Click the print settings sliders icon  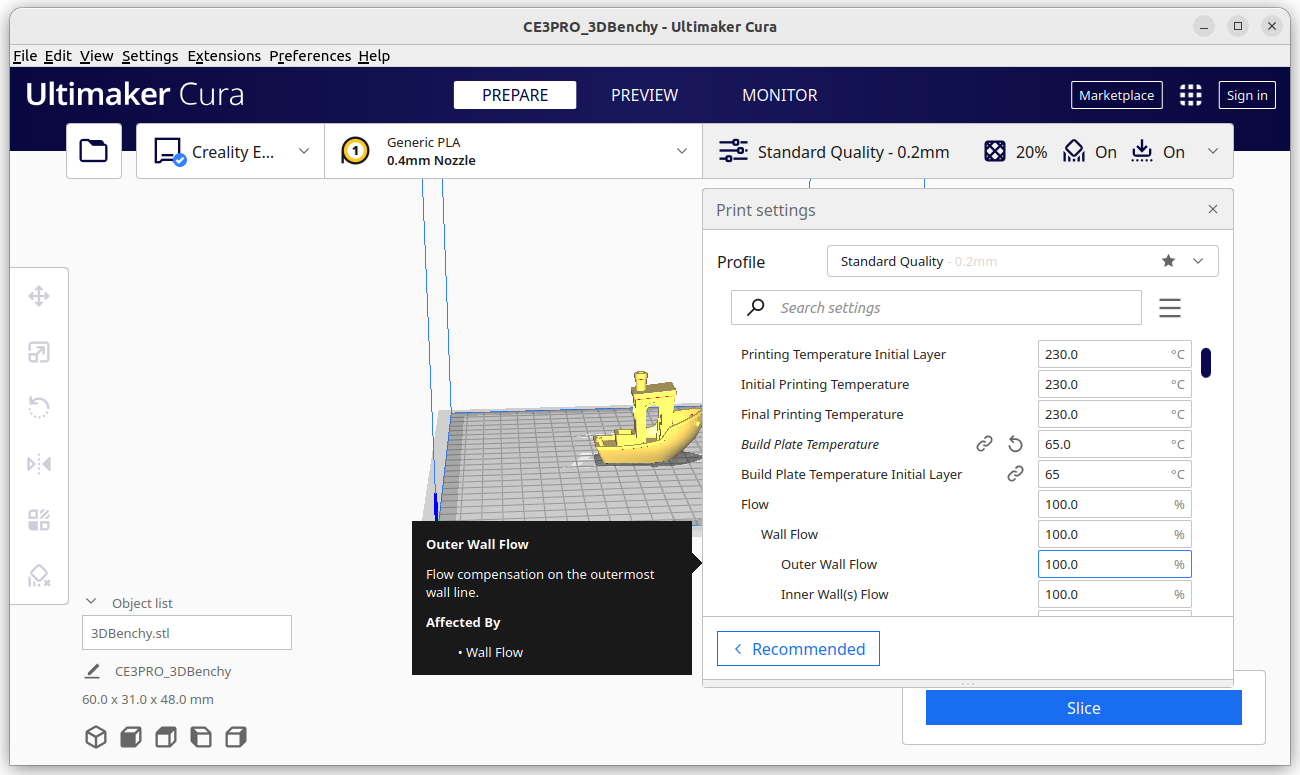click(733, 151)
